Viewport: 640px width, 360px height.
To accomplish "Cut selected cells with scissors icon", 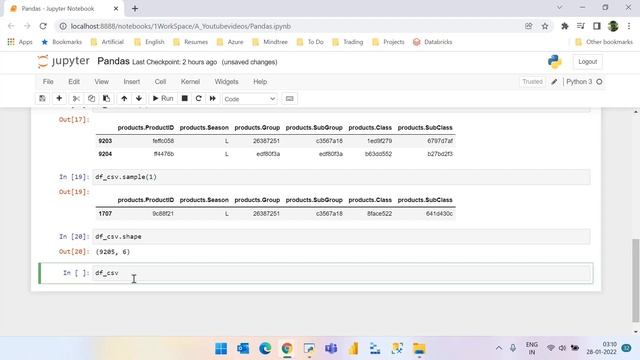I will pyautogui.click(x=76, y=98).
